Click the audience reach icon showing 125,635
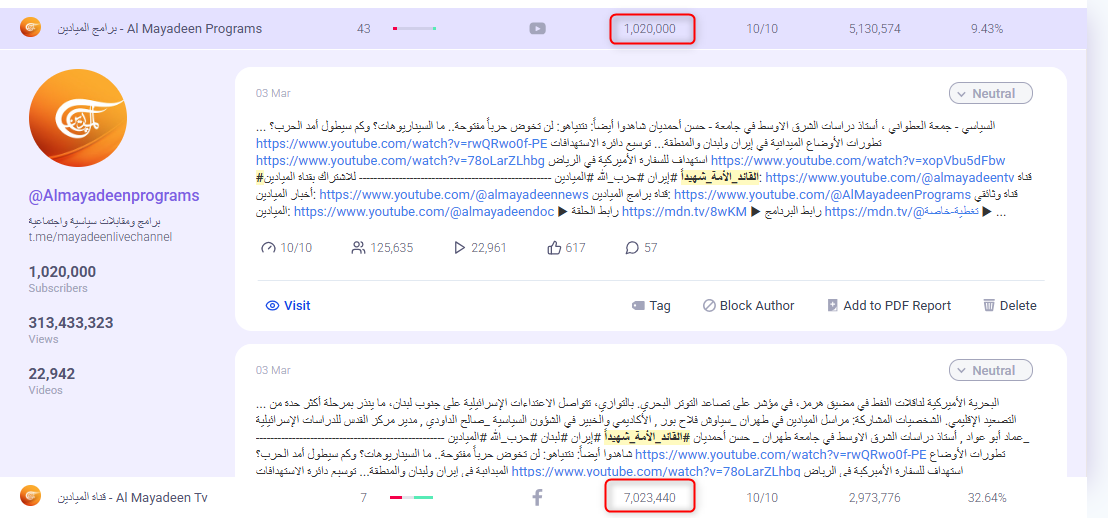Image resolution: width=1108 pixels, height=518 pixels. coord(358,248)
